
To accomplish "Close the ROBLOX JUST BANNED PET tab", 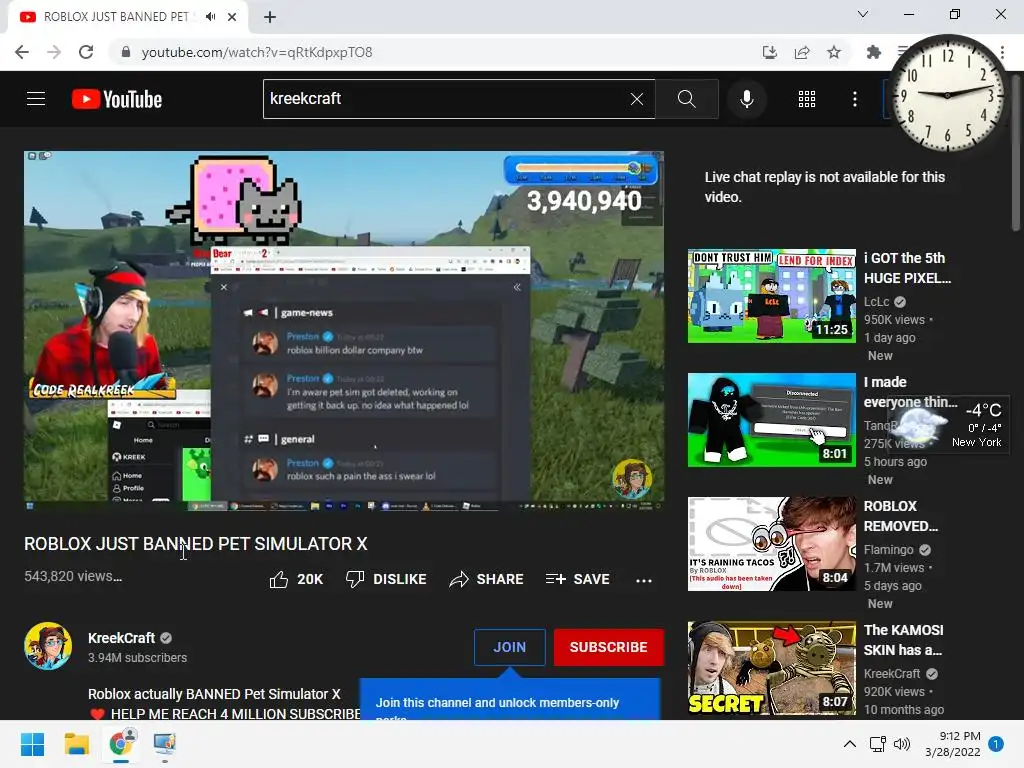I will point(232,17).
